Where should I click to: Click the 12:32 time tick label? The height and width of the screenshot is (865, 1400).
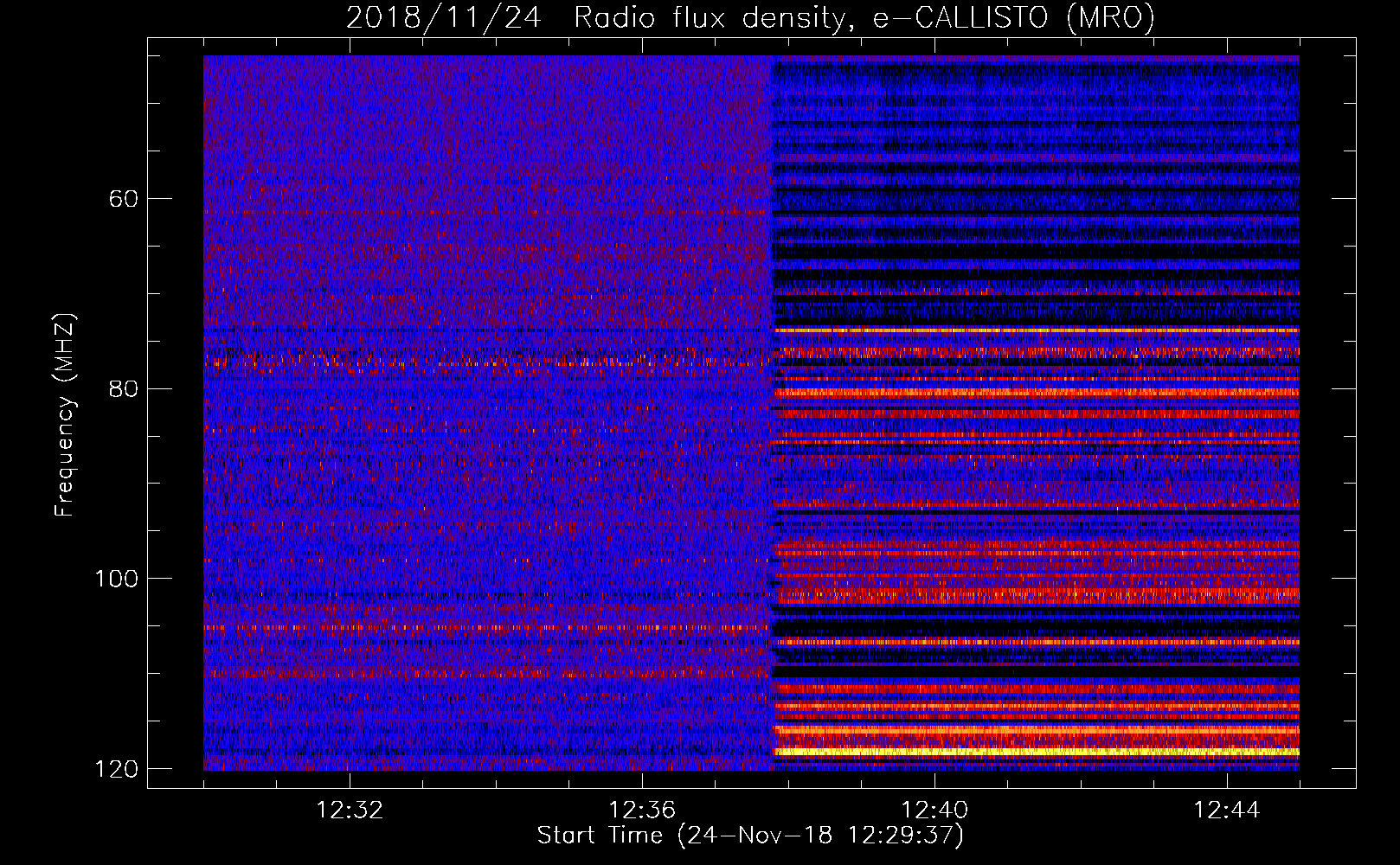click(350, 811)
